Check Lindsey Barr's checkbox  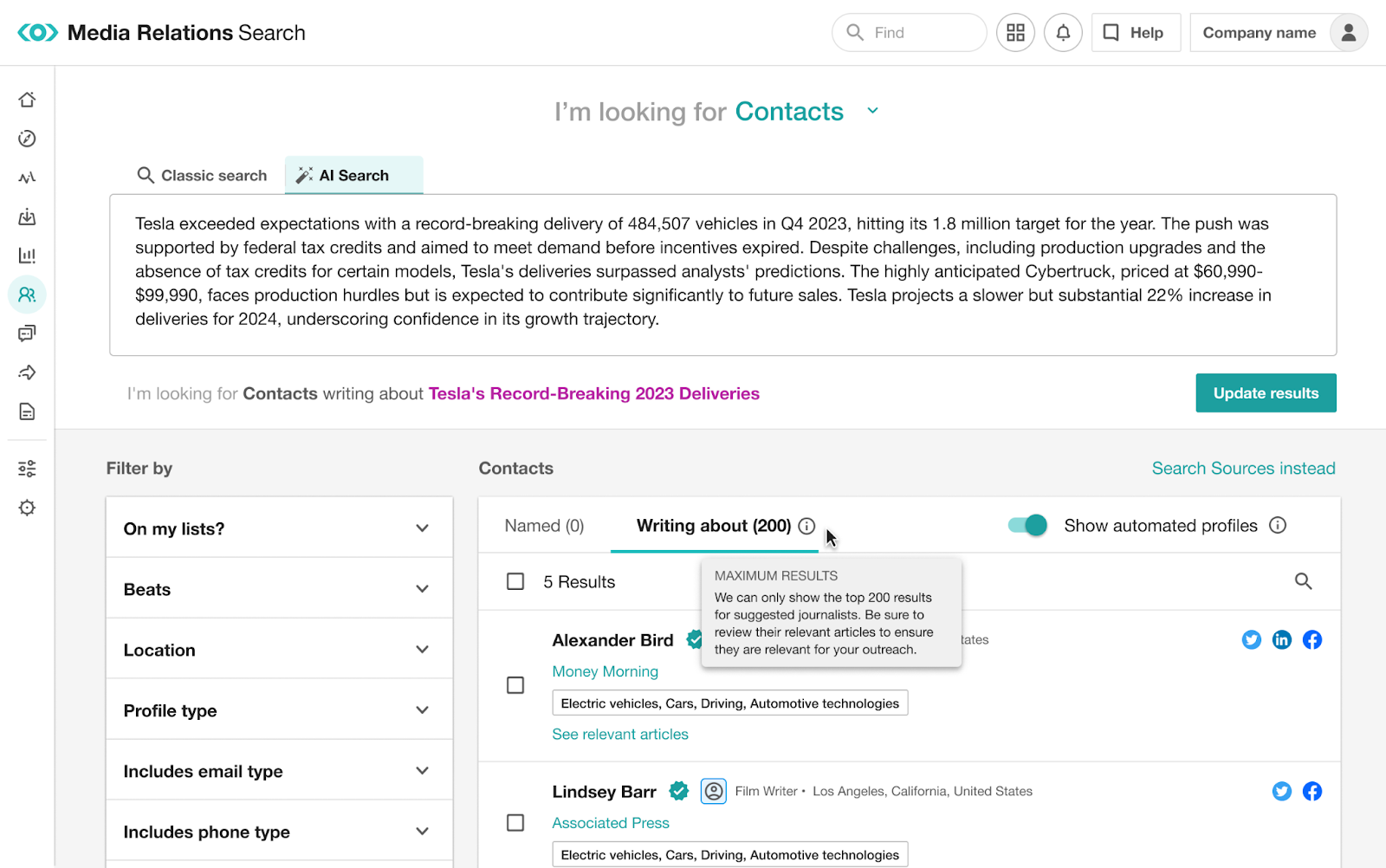coord(515,822)
